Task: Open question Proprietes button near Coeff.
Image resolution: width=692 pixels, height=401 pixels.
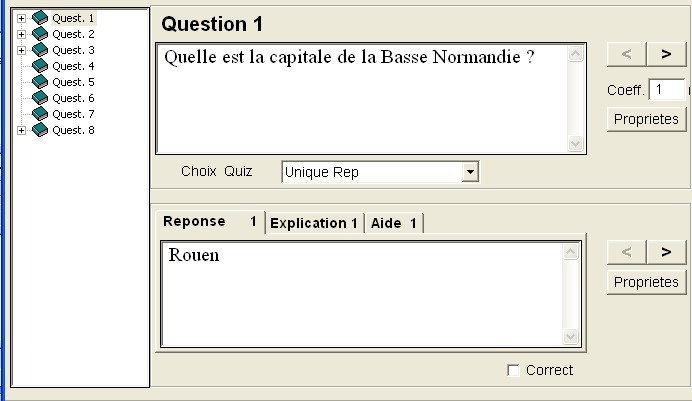Action: 647,119
